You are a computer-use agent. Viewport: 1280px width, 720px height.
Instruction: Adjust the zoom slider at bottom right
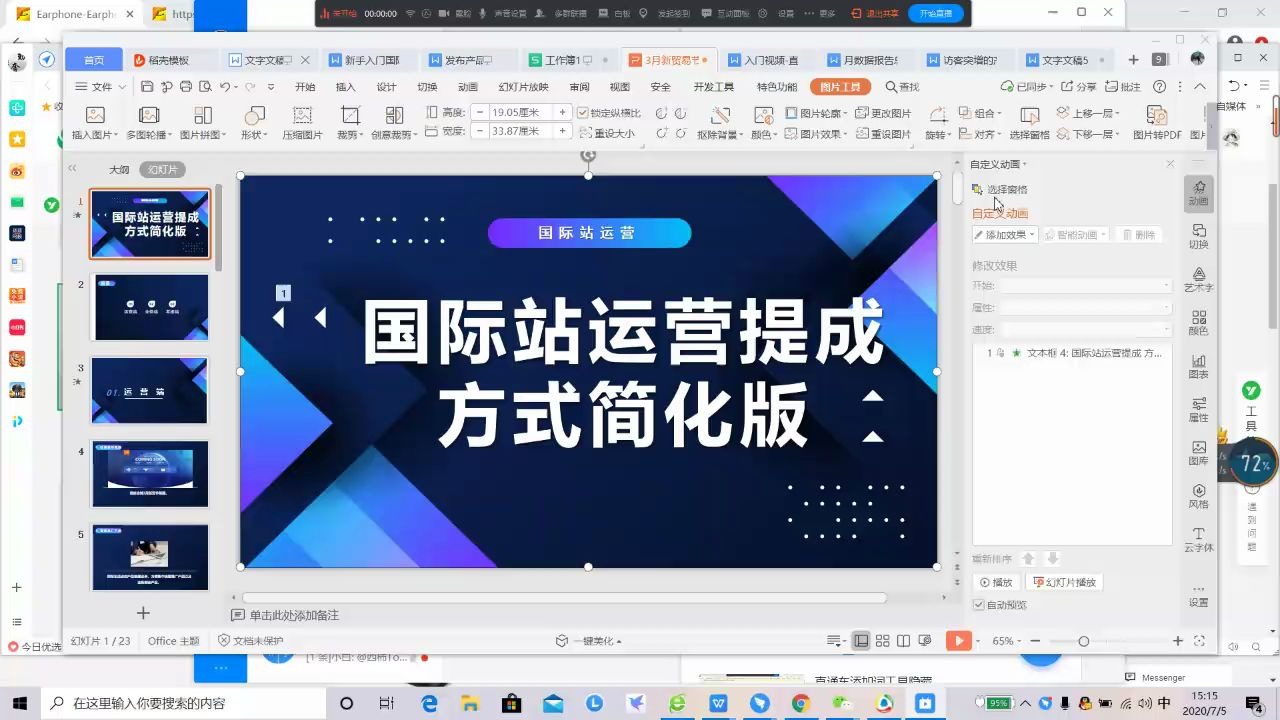[1085, 641]
